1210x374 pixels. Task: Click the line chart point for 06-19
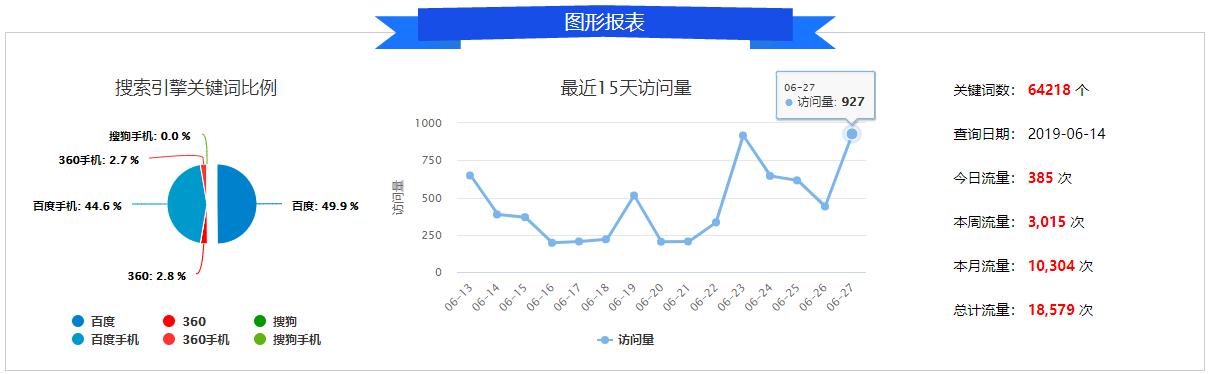click(634, 196)
